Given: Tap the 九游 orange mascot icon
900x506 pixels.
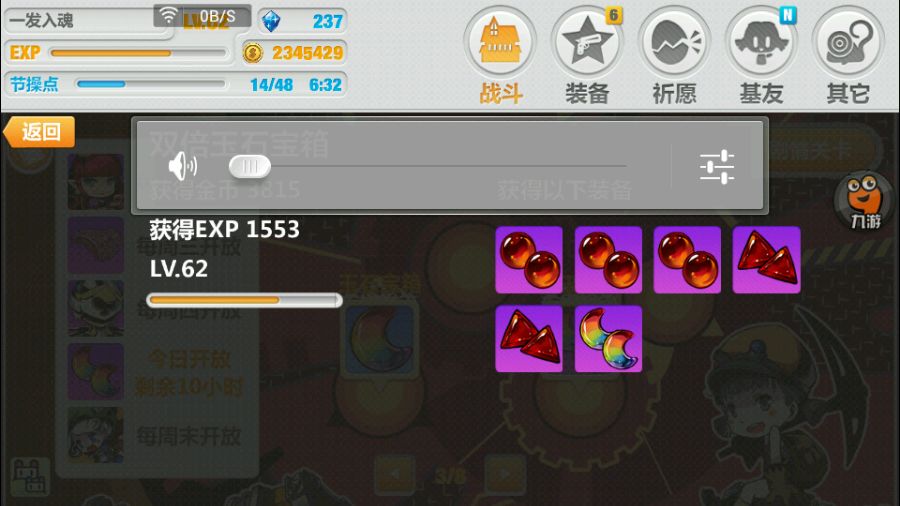Looking at the screenshot, I should coord(865,202).
